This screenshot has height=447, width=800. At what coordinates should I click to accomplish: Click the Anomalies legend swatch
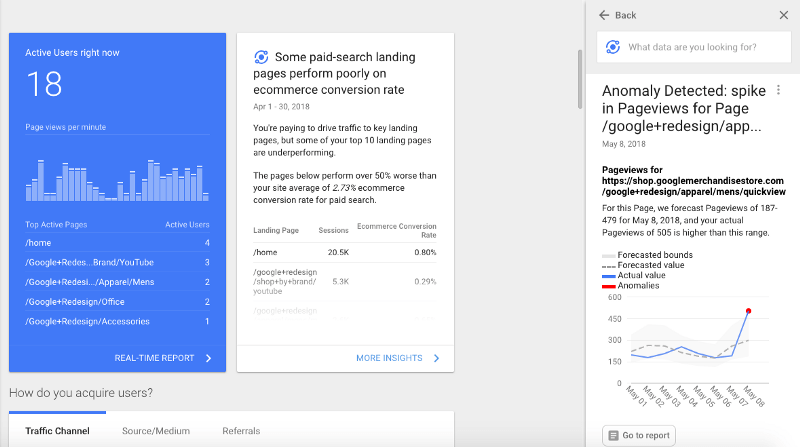pyautogui.click(x=609, y=286)
